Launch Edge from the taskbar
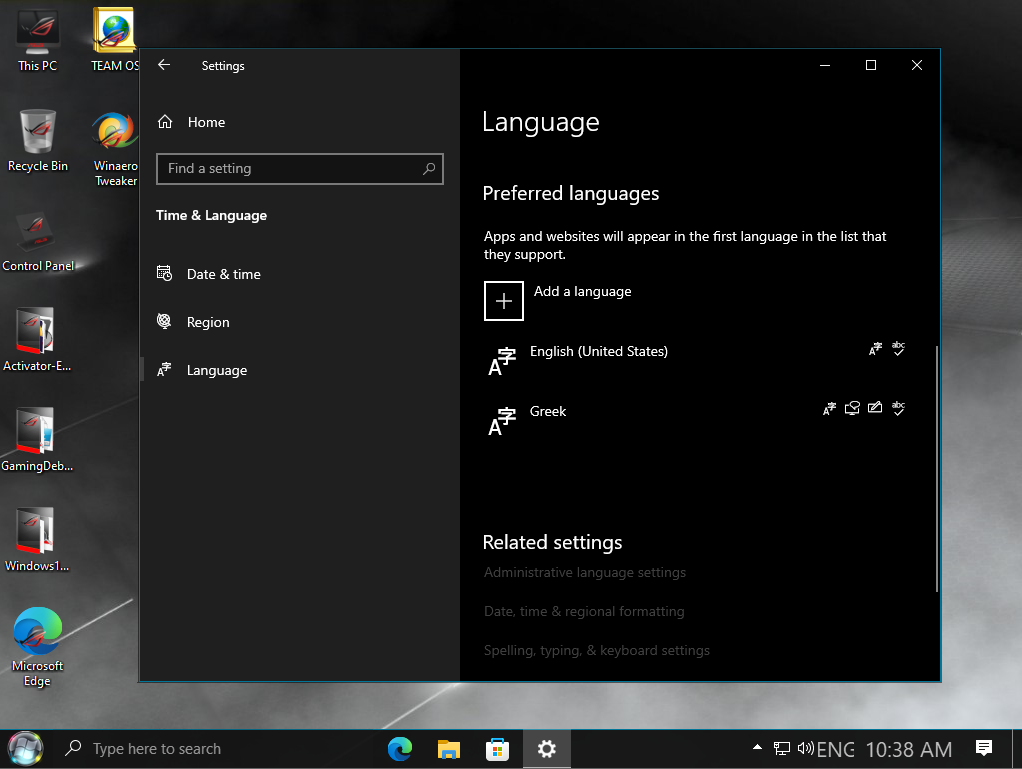Viewport: 1022px width, 769px height. tap(400, 749)
